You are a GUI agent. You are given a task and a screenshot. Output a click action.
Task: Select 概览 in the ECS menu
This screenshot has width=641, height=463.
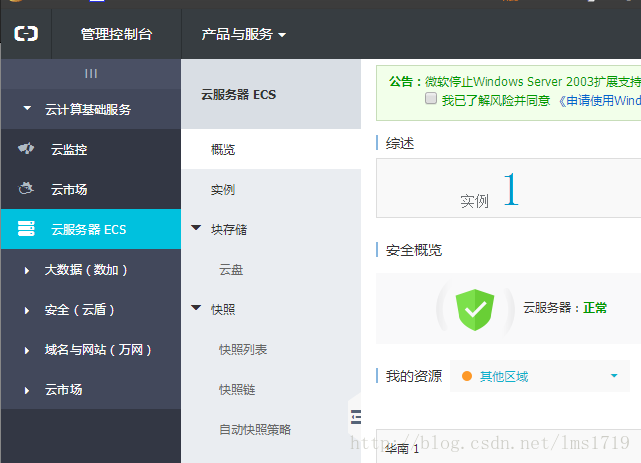(223, 149)
